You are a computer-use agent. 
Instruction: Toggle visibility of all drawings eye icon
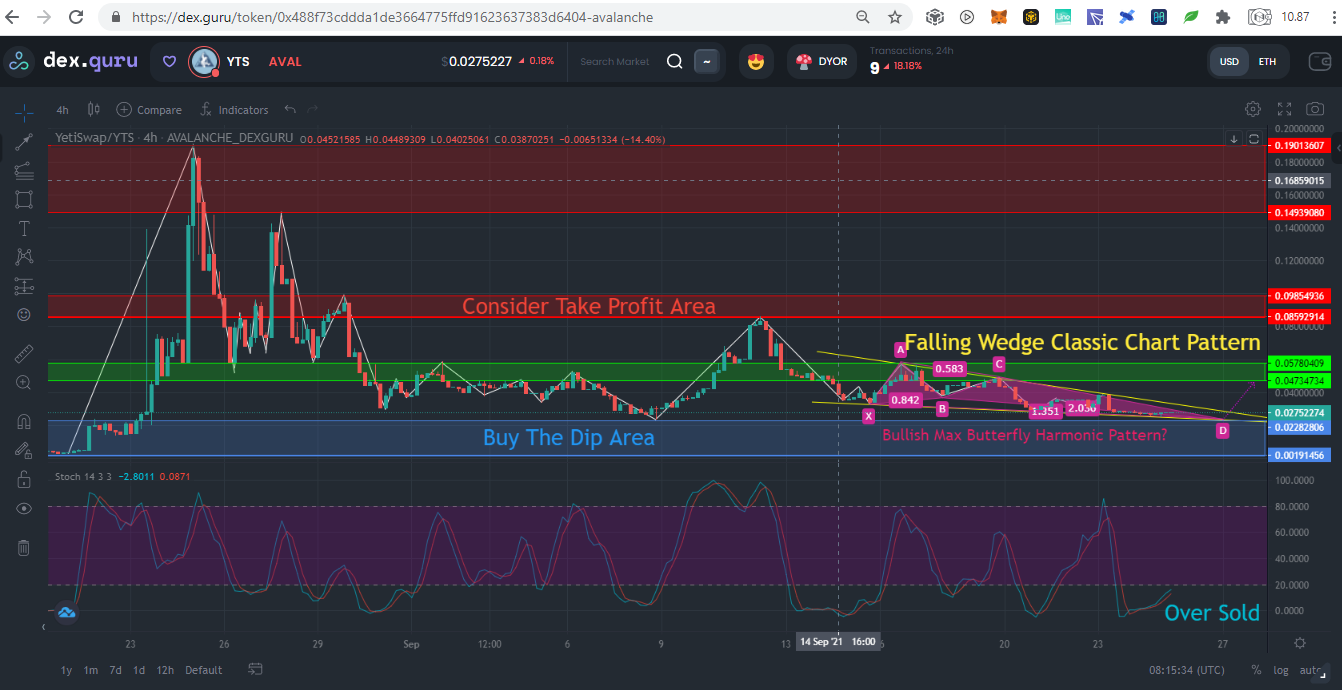(24, 508)
